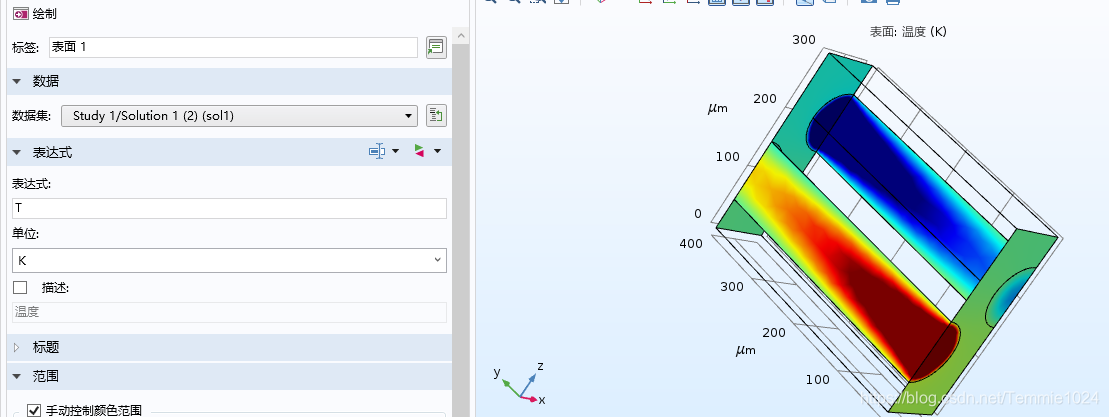1109x417 pixels.
Task: Uncheck 手动控制颜色范围 checkbox
Action: 33,410
